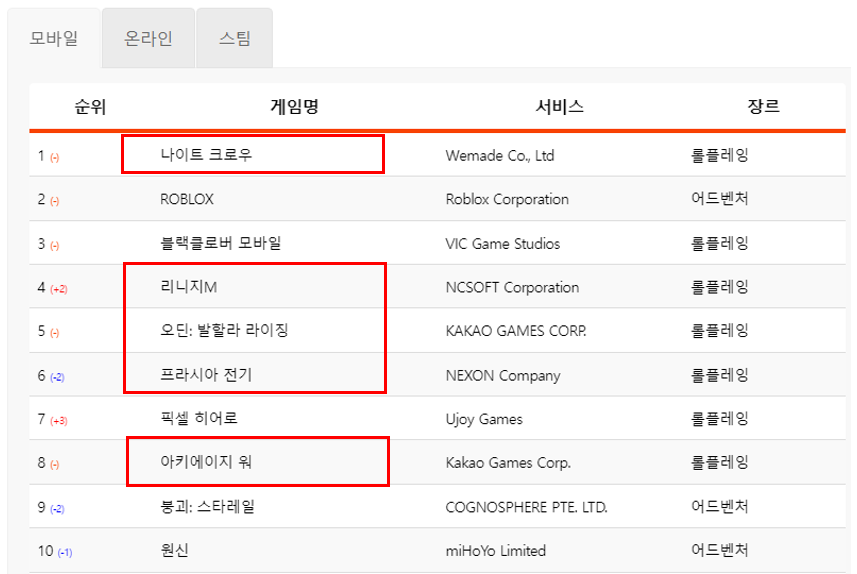Click genre 롤플레잉 in 리니지M row

tap(719, 287)
